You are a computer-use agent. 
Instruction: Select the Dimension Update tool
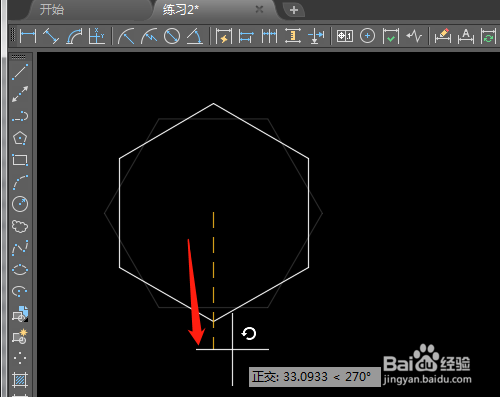(x=488, y=36)
